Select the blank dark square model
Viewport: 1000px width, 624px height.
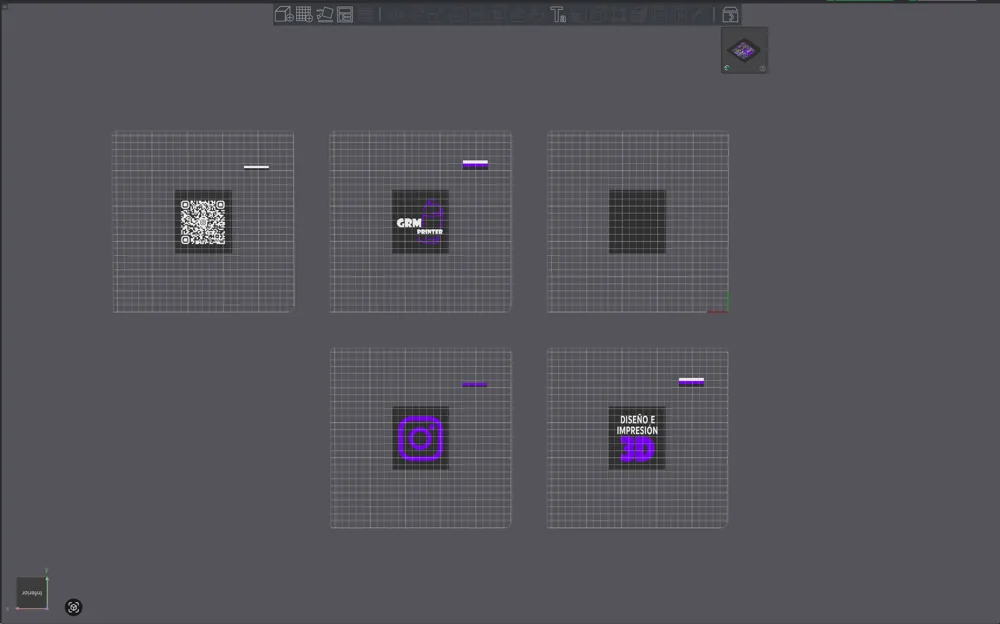click(x=637, y=221)
